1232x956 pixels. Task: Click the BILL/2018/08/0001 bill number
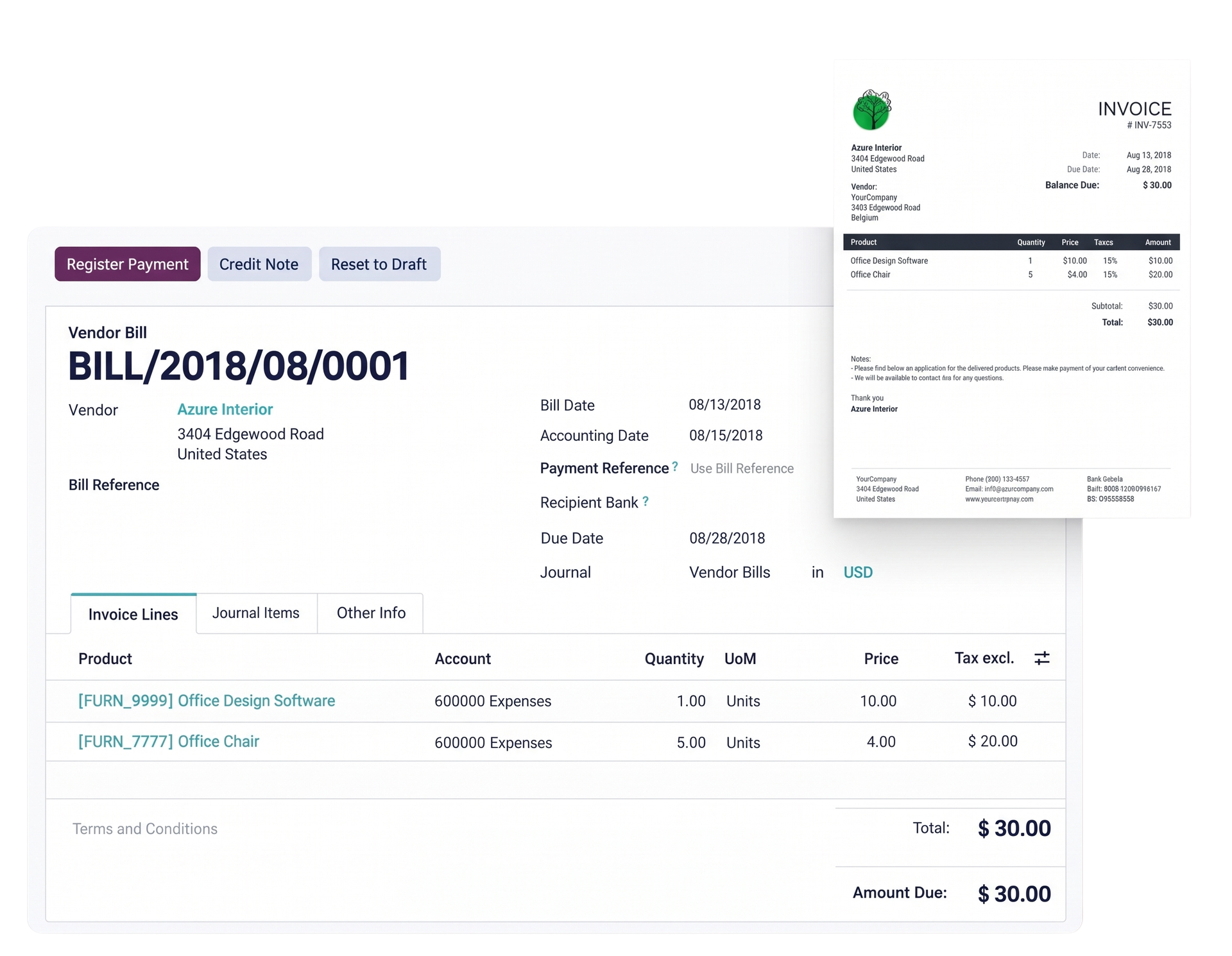point(239,366)
